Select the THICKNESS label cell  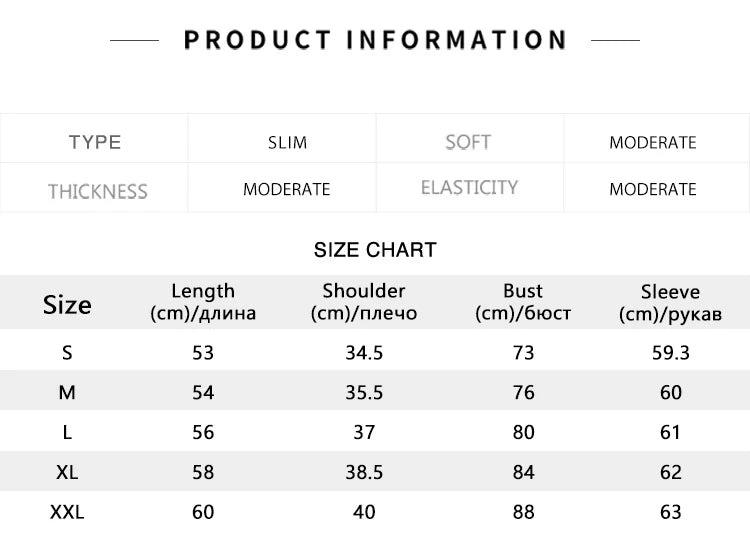tap(97, 190)
